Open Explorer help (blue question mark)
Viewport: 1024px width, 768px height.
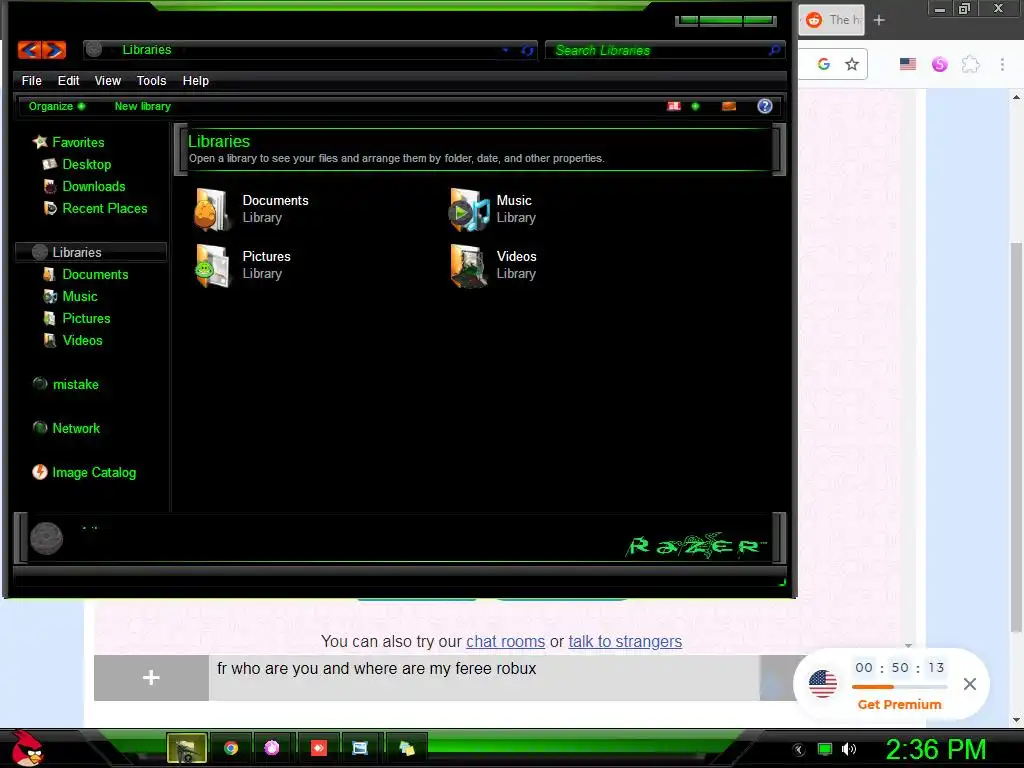[765, 106]
